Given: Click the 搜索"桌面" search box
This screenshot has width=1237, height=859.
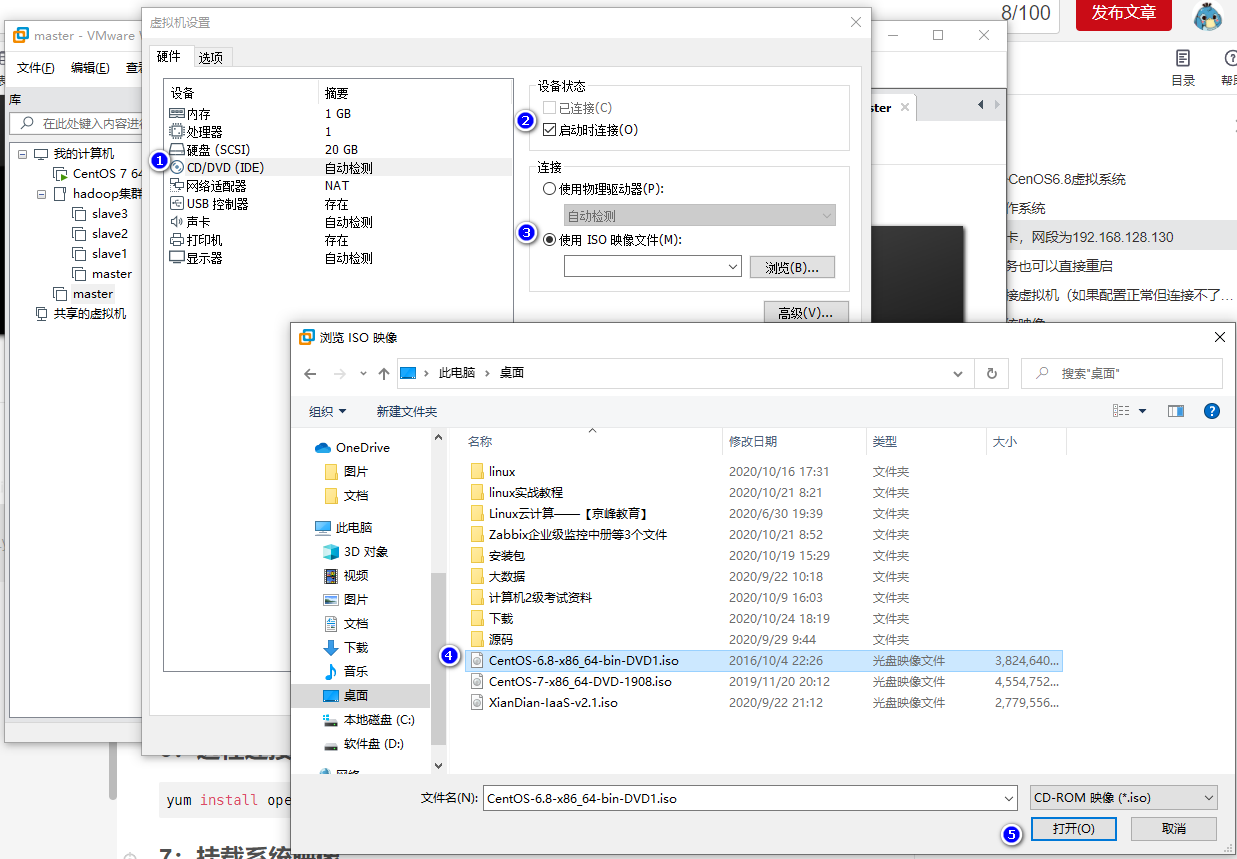Looking at the screenshot, I should click(x=1122, y=373).
